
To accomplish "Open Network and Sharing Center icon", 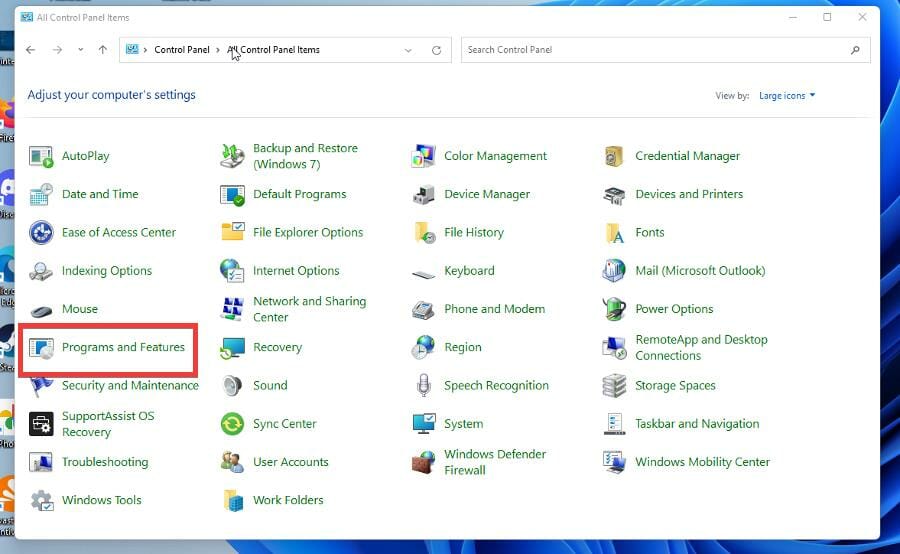I will pos(232,309).
